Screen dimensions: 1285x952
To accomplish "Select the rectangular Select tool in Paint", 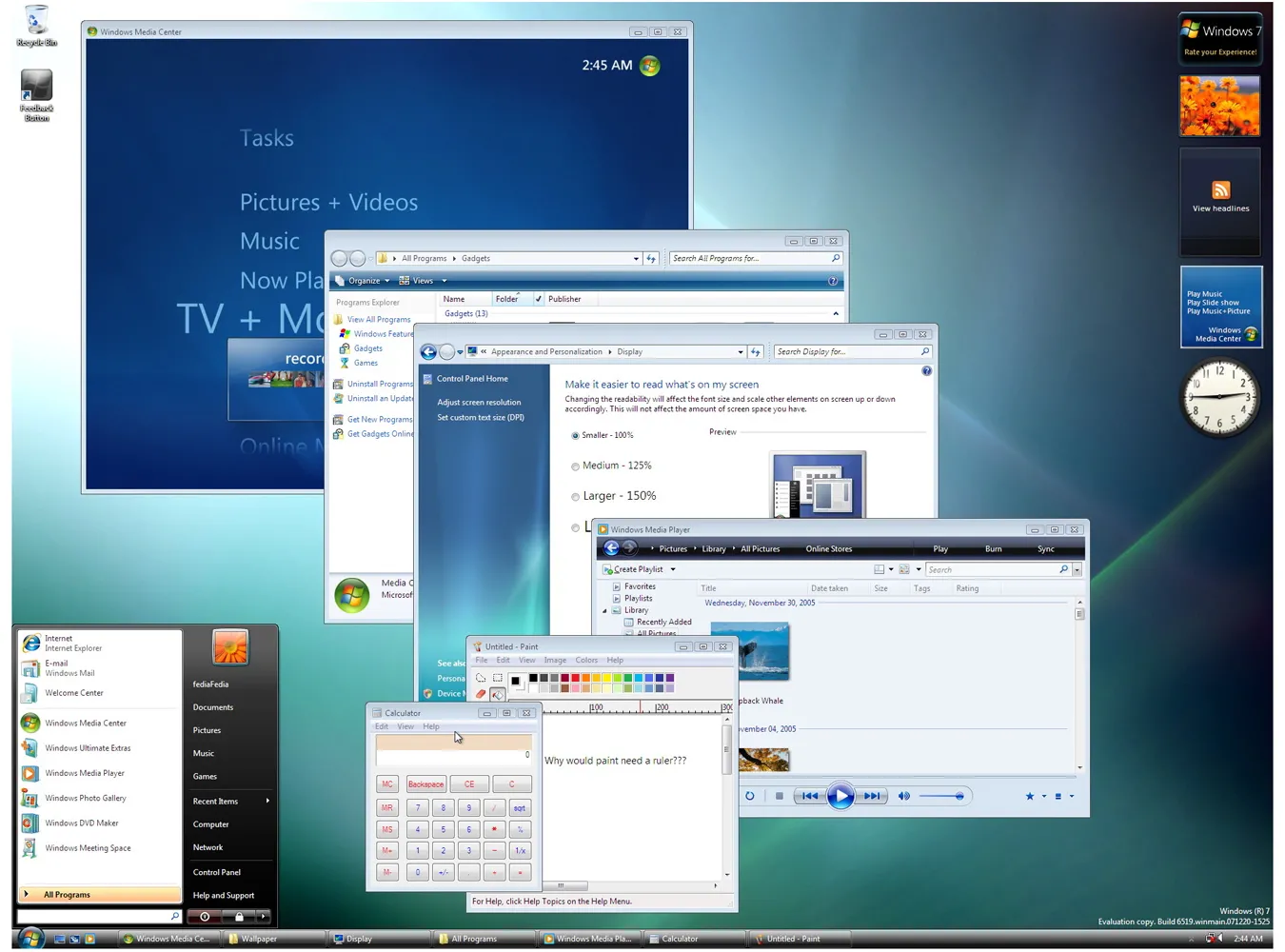I will [x=497, y=677].
